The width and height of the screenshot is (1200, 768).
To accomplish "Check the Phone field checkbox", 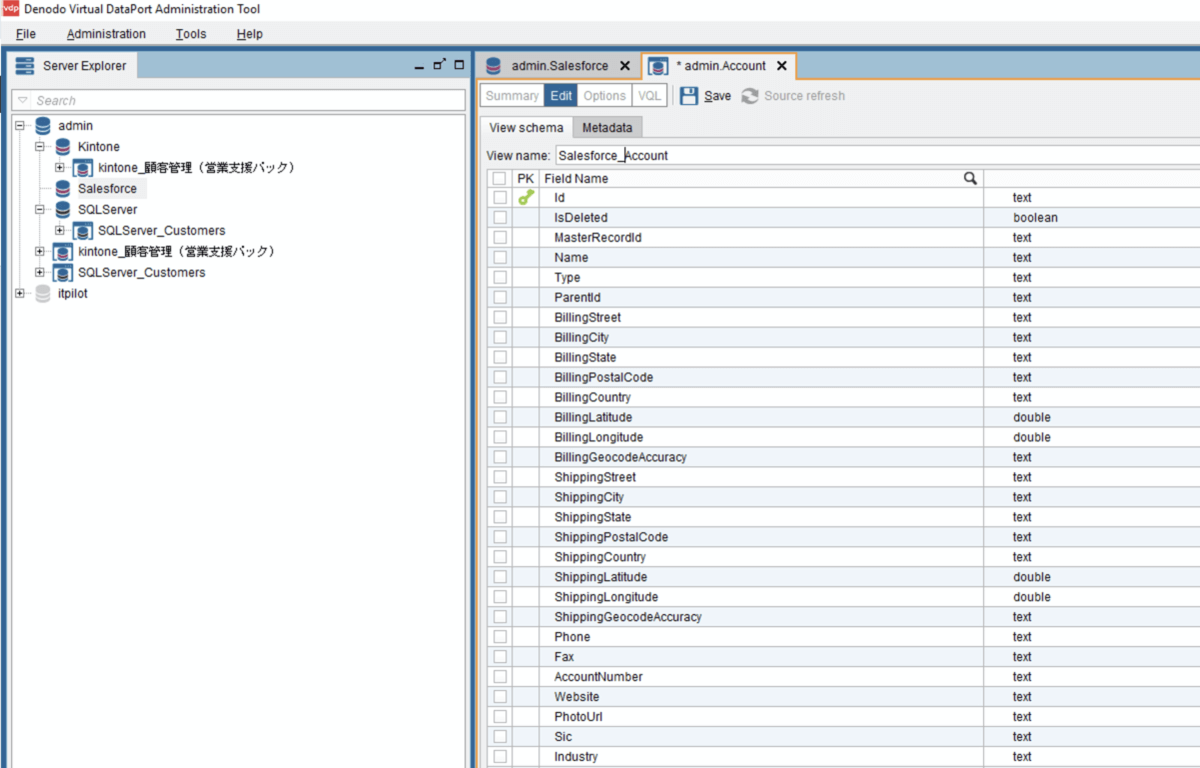I will click(499, 637).
